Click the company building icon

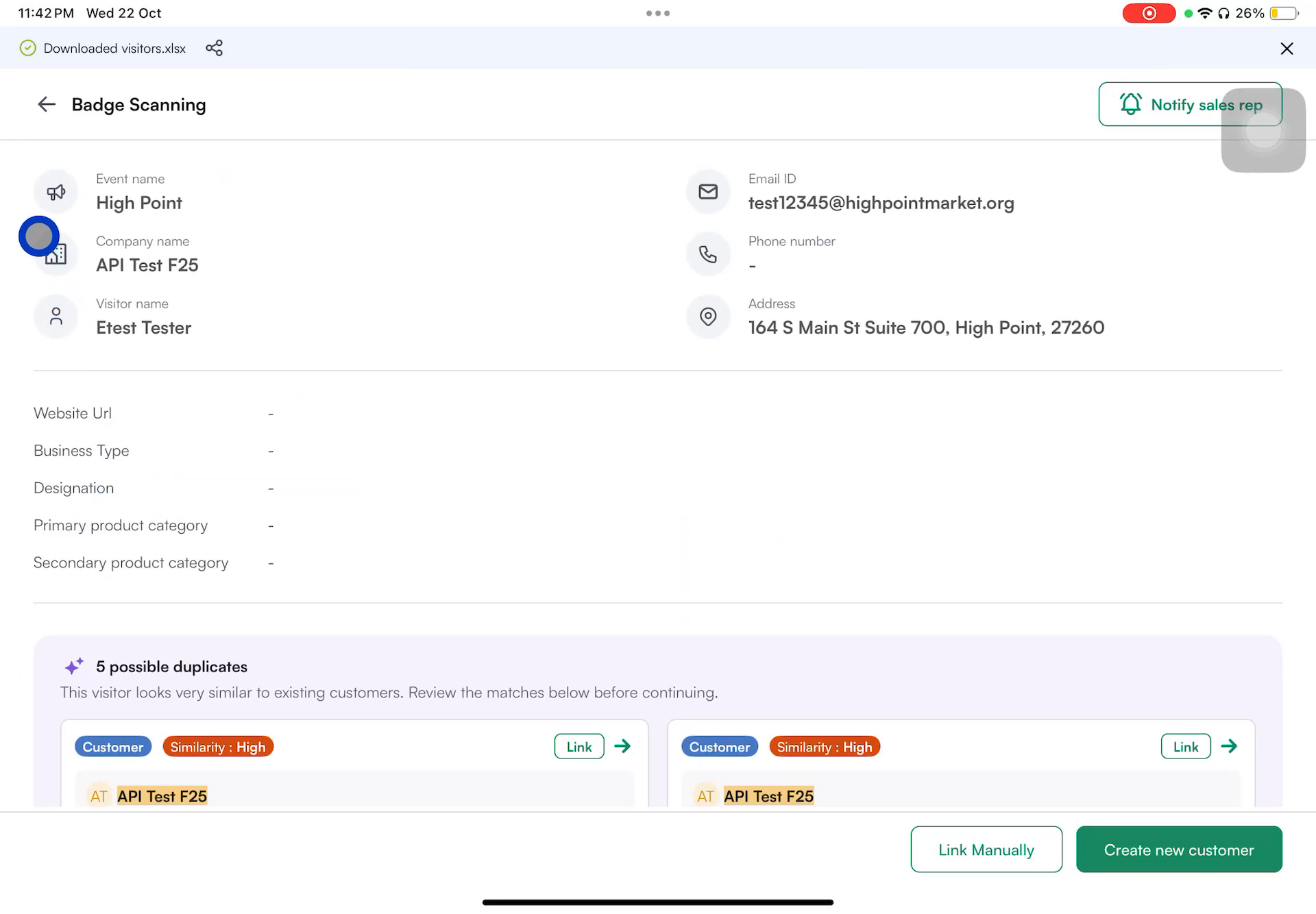tap(56, 254)
